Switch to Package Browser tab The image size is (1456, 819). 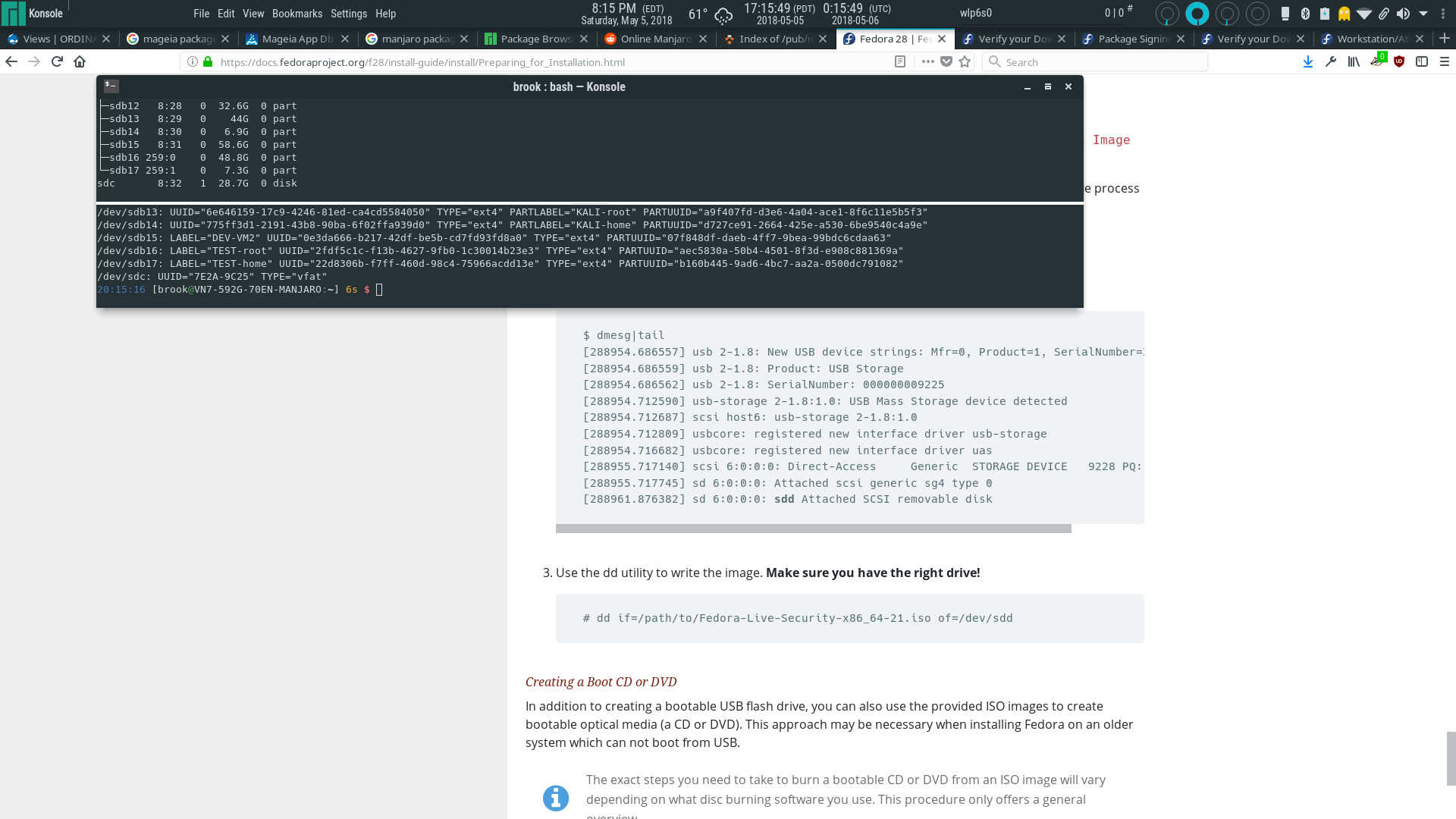[x=536, y=38]
